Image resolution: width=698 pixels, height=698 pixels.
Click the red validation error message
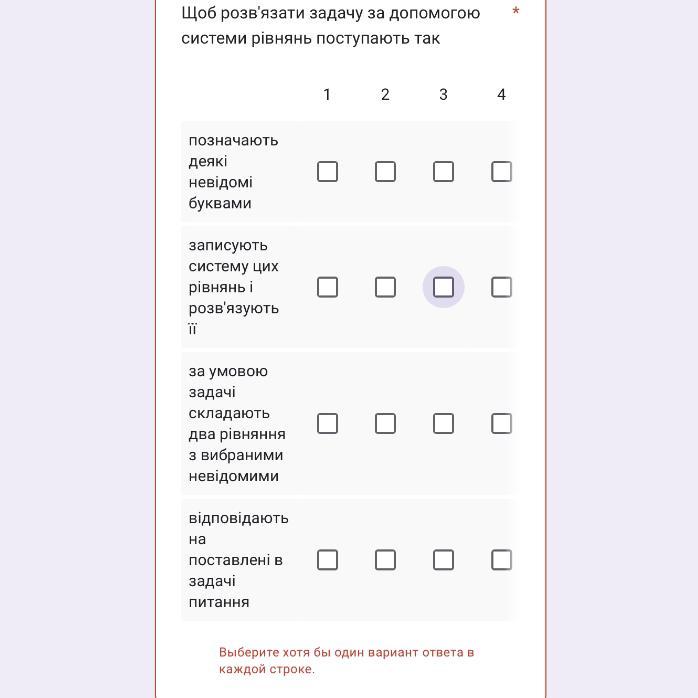(346, 661)
